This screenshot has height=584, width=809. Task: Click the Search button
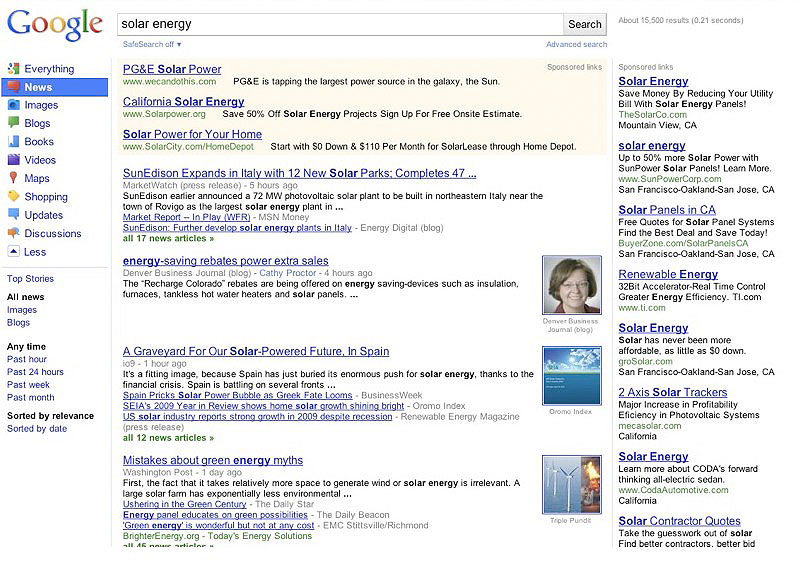[583, 24]
